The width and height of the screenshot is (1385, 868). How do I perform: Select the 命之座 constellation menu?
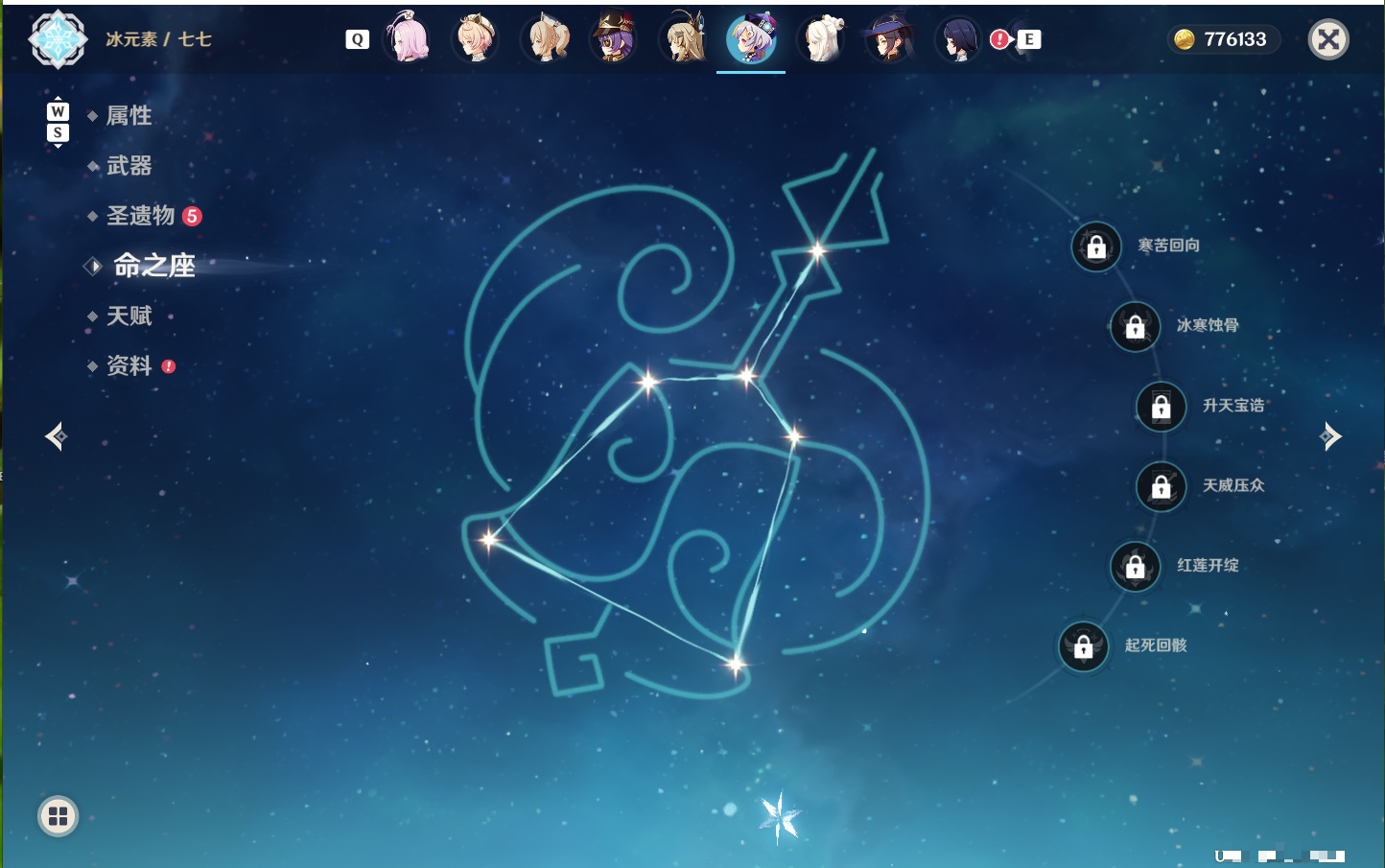tap(153, 266)
